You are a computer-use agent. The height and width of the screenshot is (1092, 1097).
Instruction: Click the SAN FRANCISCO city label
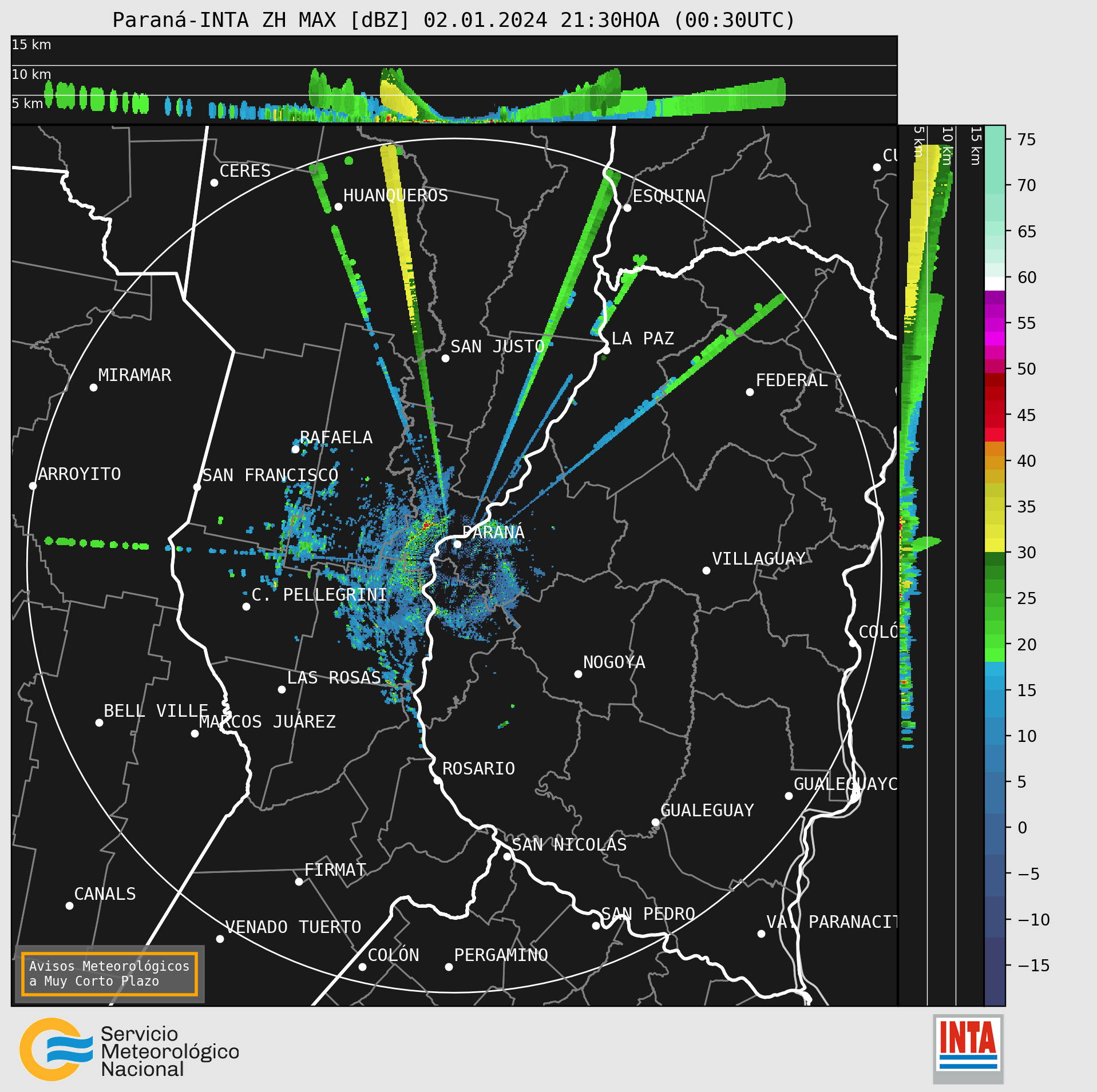coord(270,475)
